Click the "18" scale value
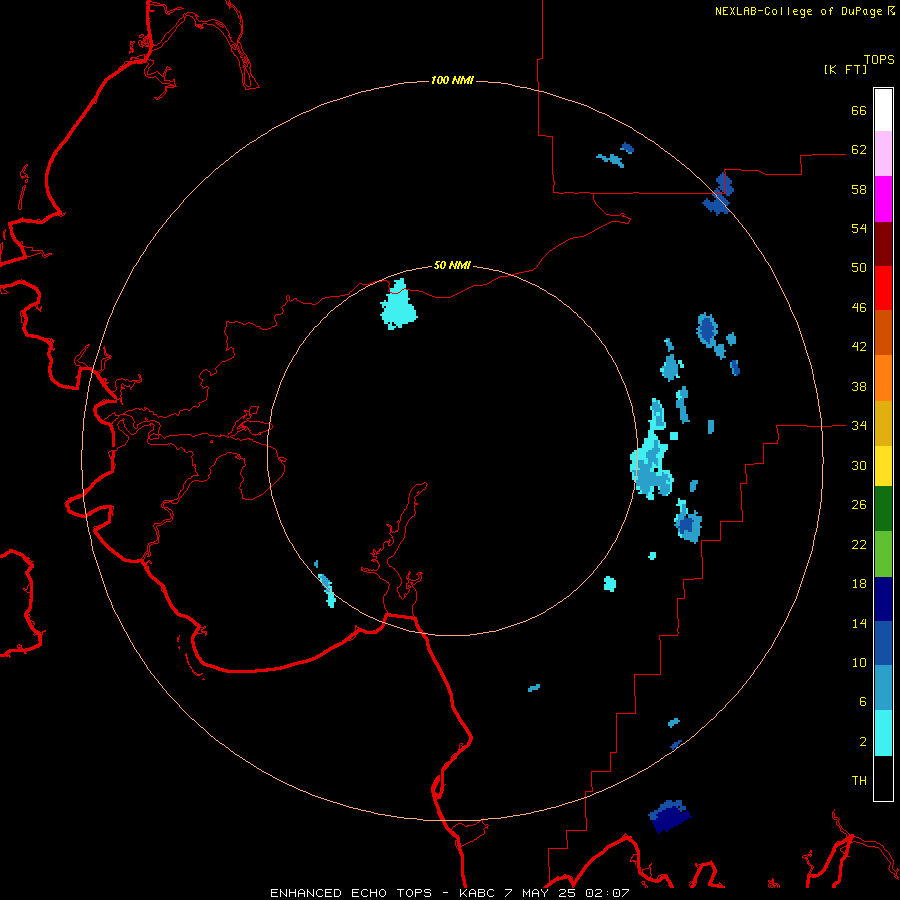Image resolution: width=900 pixels, height=900 pixels. [859, 584]
